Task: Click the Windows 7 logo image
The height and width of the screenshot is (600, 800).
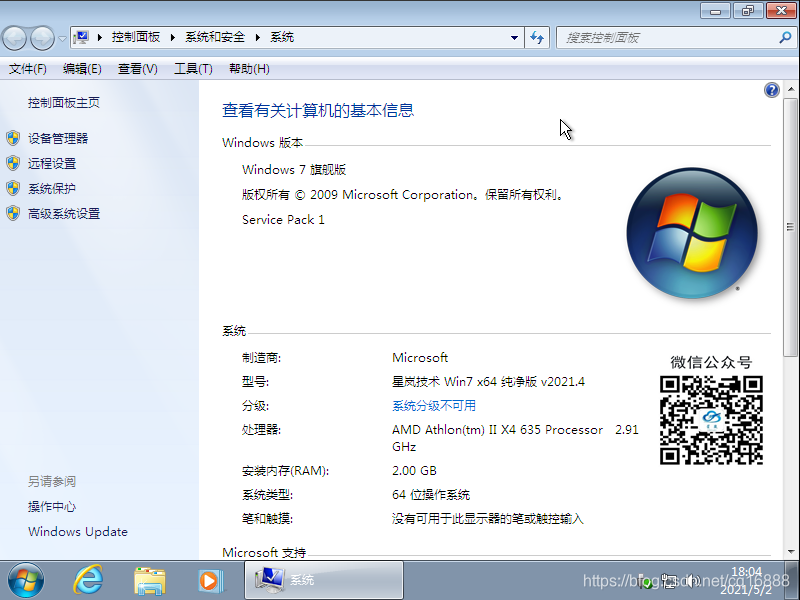Action: point(692,233)
